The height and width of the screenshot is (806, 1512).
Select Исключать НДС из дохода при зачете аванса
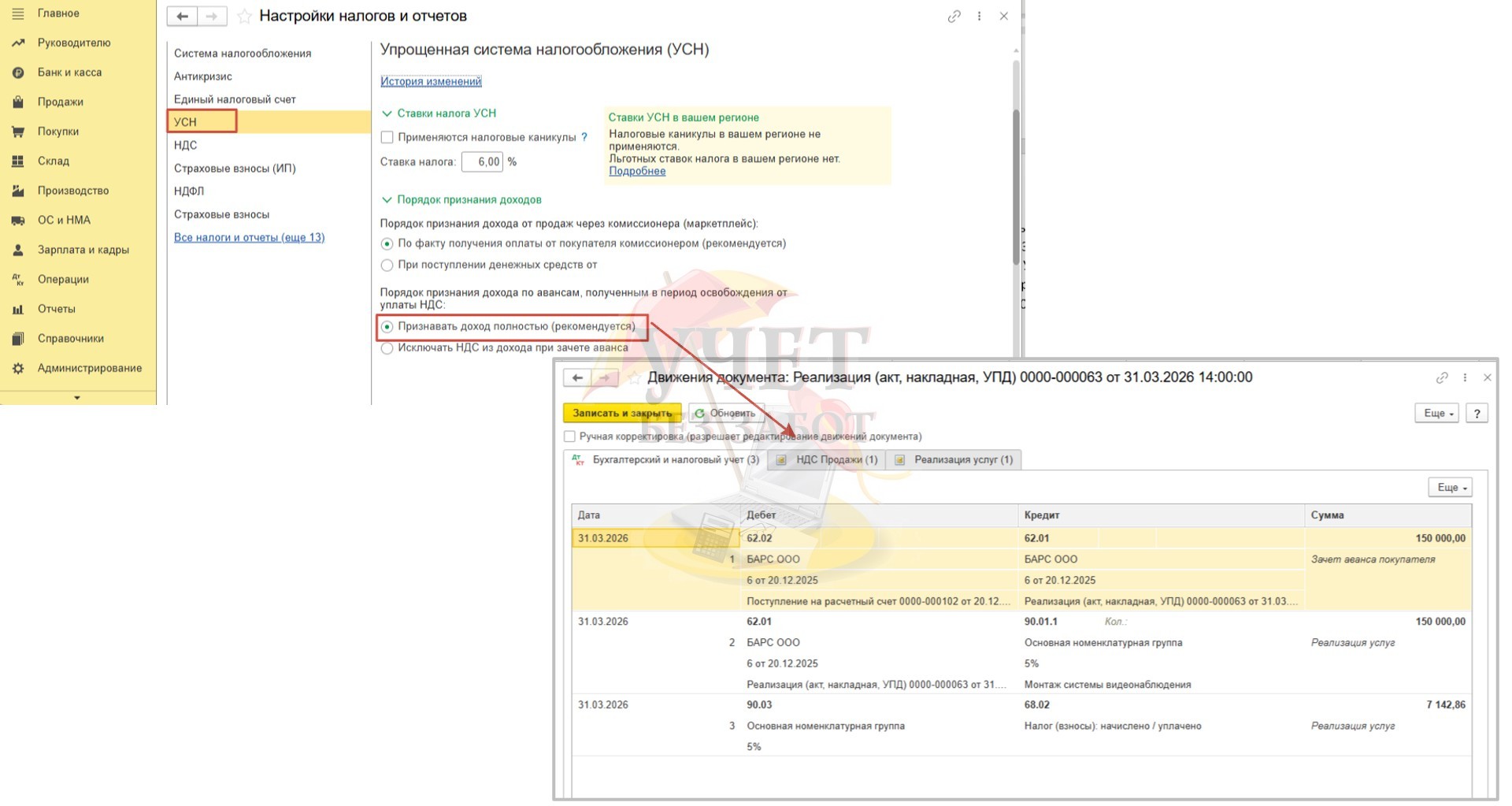[x=387, y=348]
